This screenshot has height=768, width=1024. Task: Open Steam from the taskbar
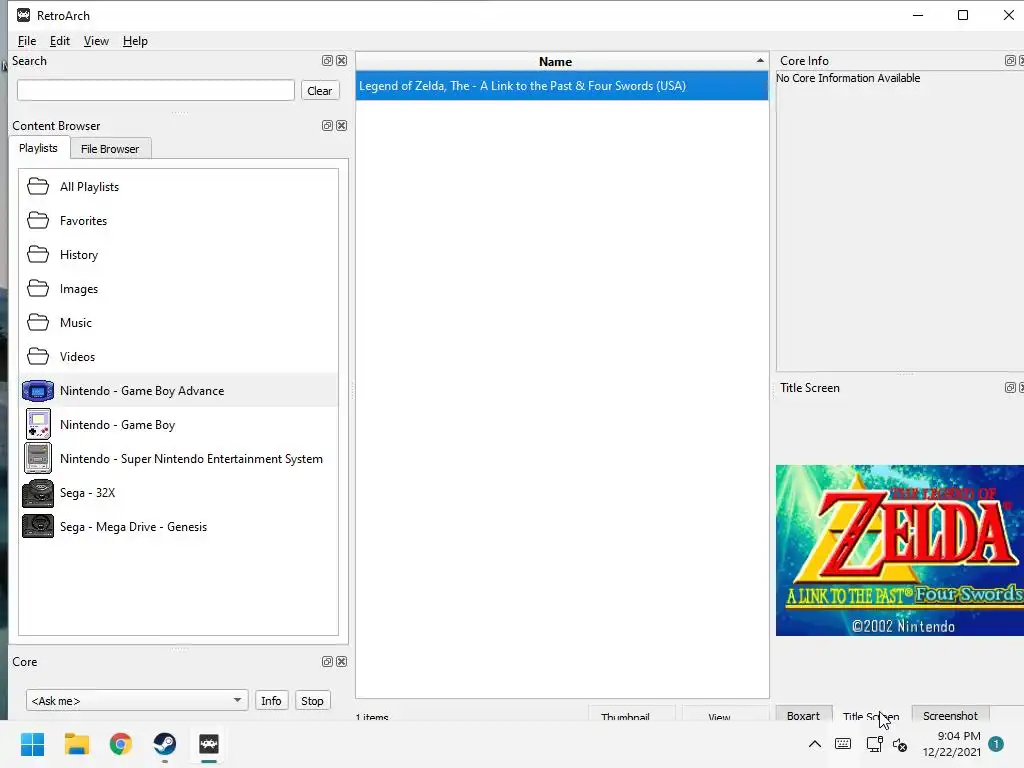coord(165,744)
